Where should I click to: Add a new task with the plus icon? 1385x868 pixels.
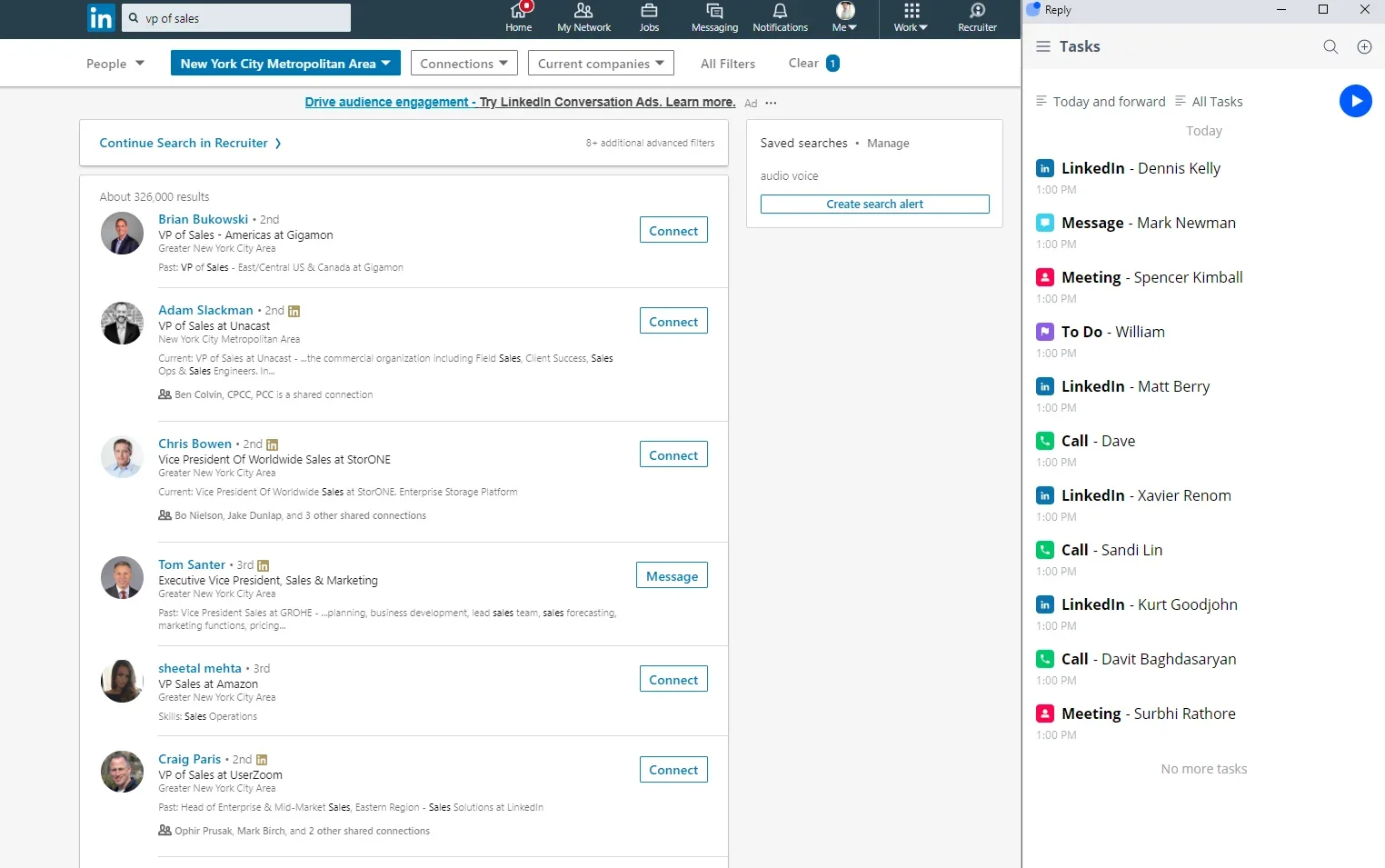tap(1364, 46)
